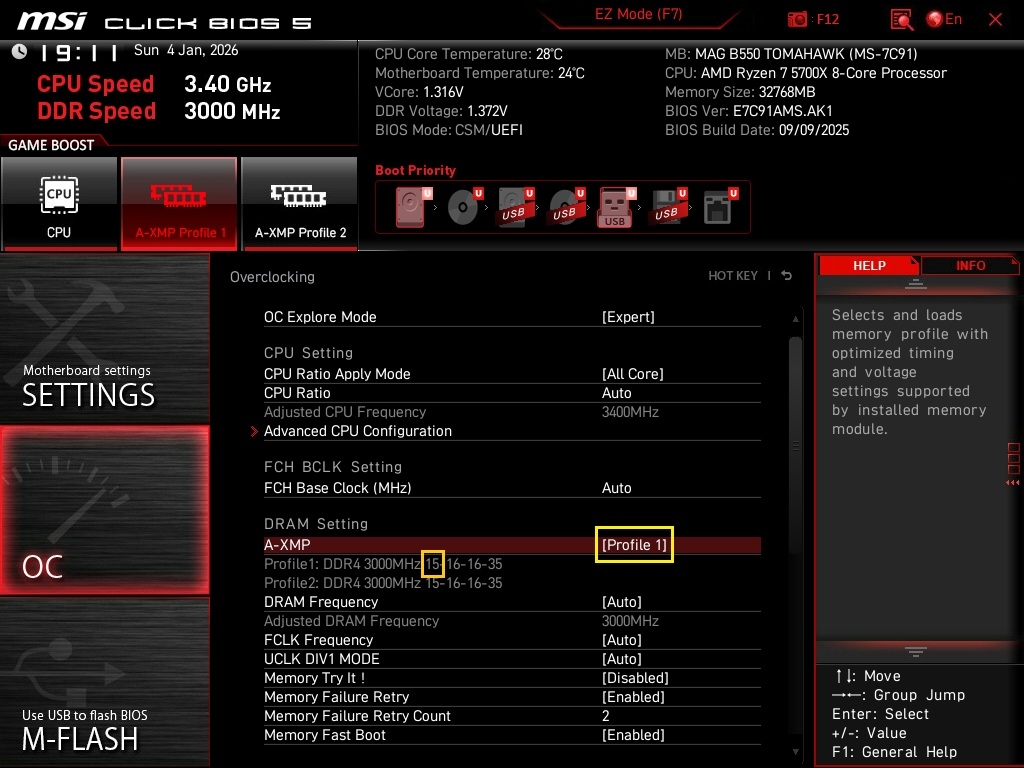
Task: Click the help panel top collapse handle
Action: 915,284
